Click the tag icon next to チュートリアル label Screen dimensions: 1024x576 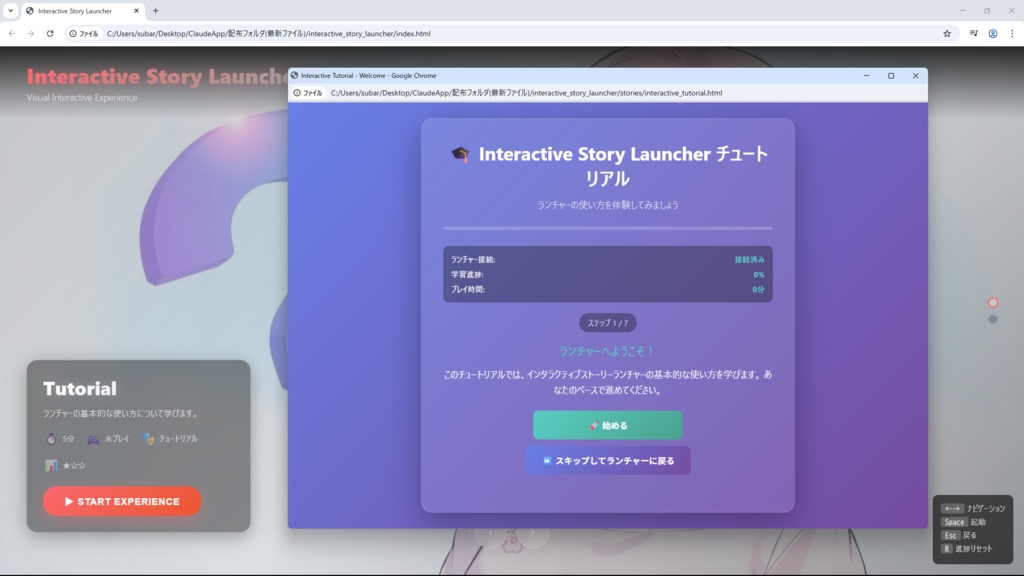tap(148, 439)
